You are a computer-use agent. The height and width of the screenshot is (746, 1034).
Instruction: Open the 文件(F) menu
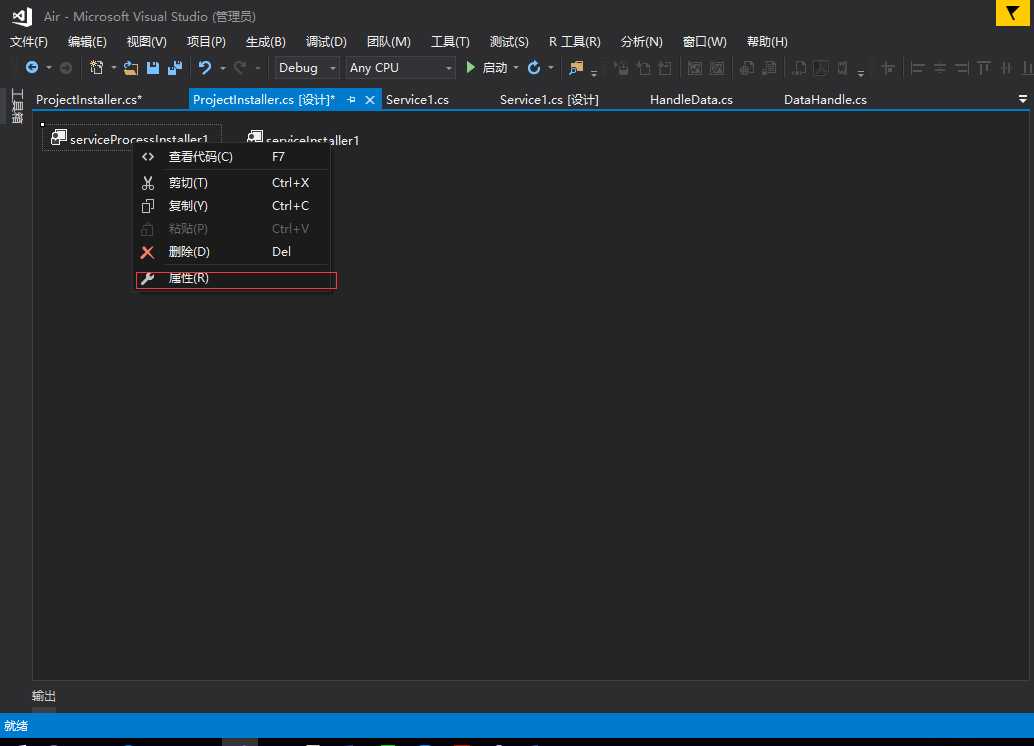point(28,42)
